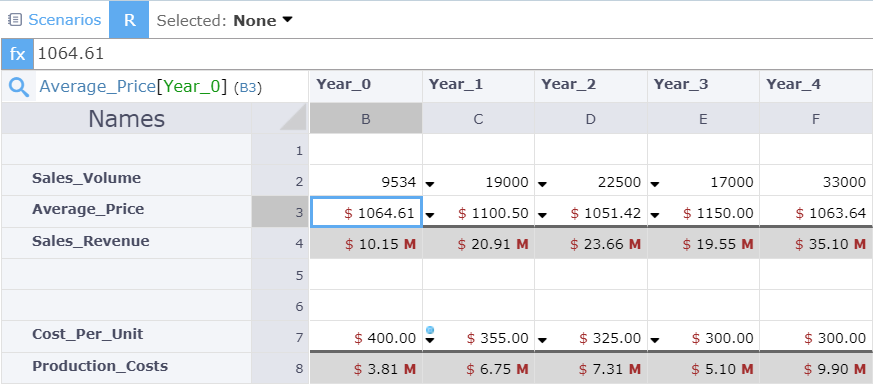Select row 4 header

click(x=280, y=244)
